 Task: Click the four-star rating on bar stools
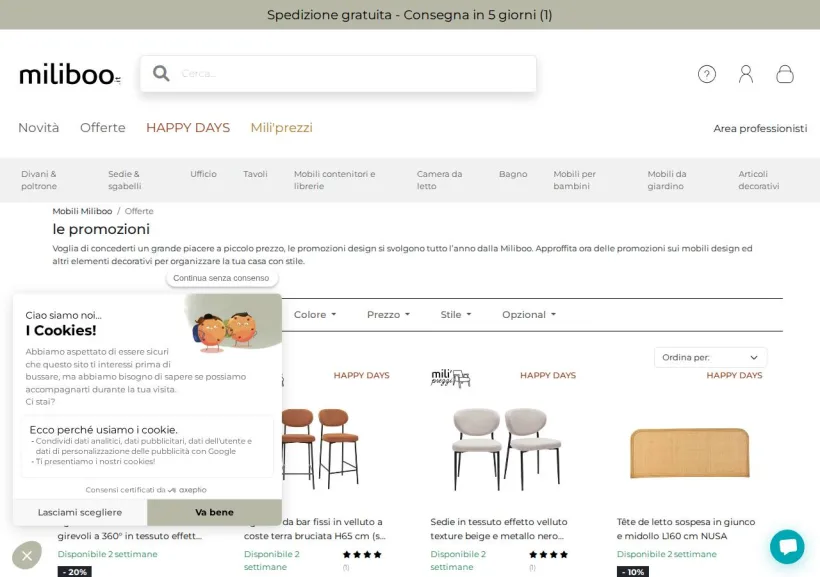pos(362,555)
